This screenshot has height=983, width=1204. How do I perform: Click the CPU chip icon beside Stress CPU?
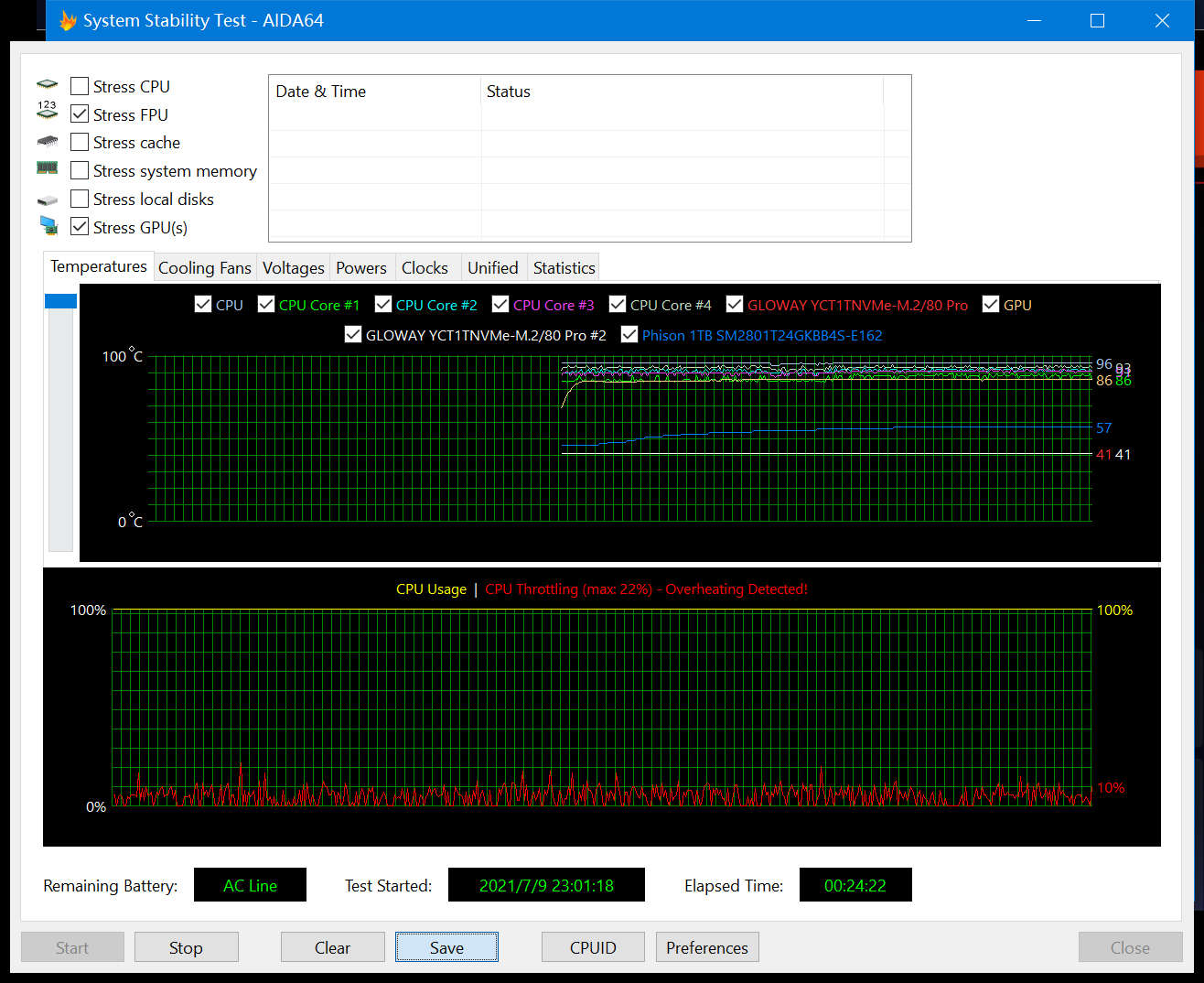click(47, 85)
